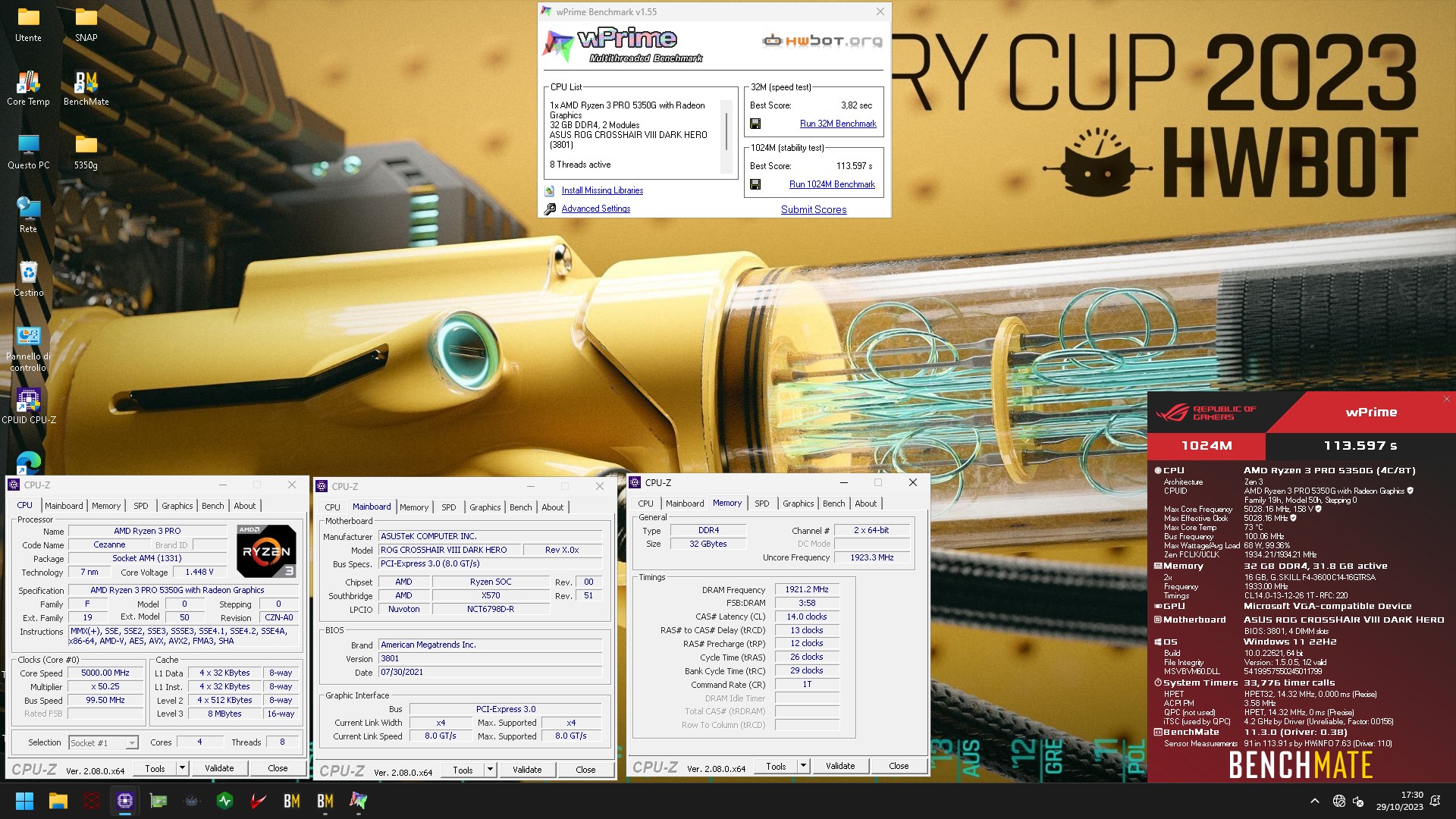Image resolution: width=1456 pixels, height=819 pixels.
Task: Open the Socket #1 selection dropdown
Action: pyautogui.click(x=103, y=743)
